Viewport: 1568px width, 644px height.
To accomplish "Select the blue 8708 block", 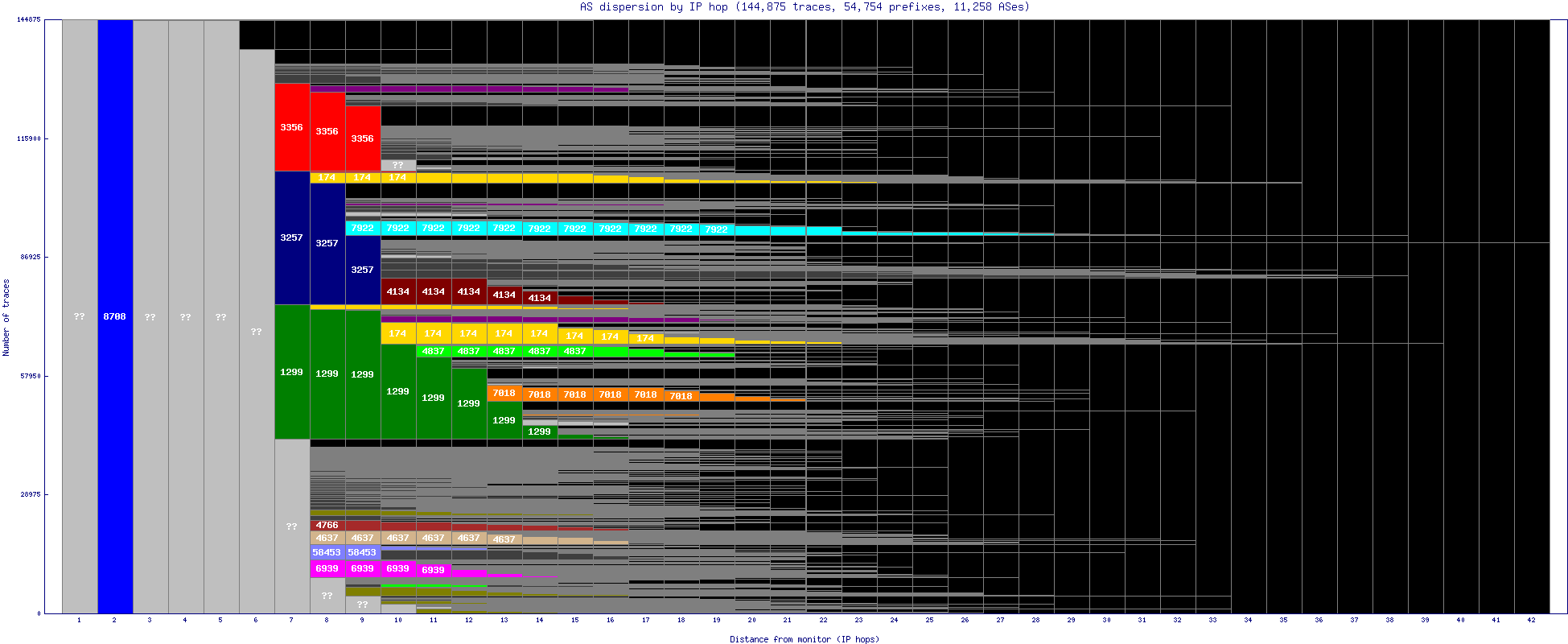I will point(115,316).
